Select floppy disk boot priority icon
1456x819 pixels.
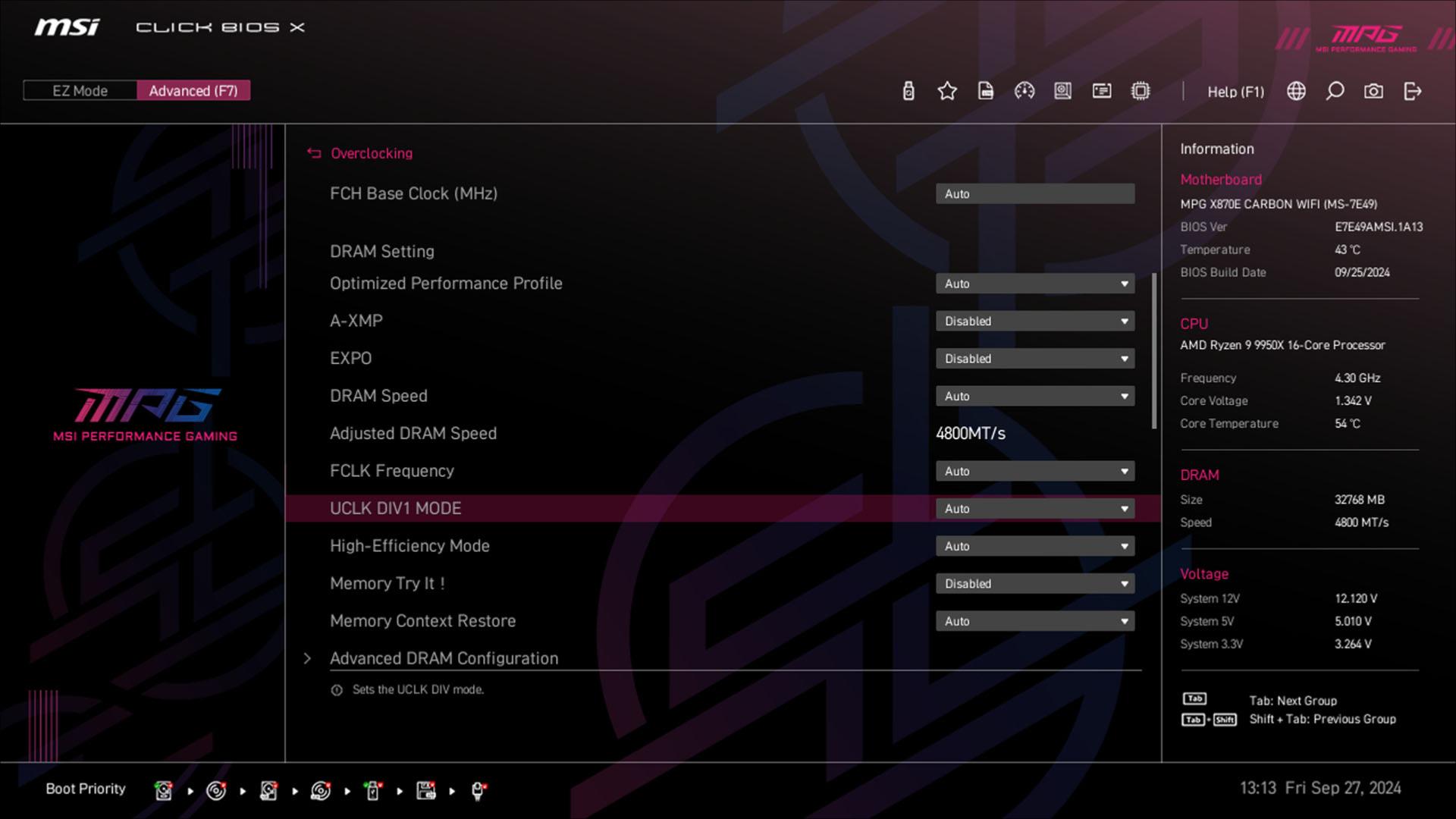(x=426, y=791)
